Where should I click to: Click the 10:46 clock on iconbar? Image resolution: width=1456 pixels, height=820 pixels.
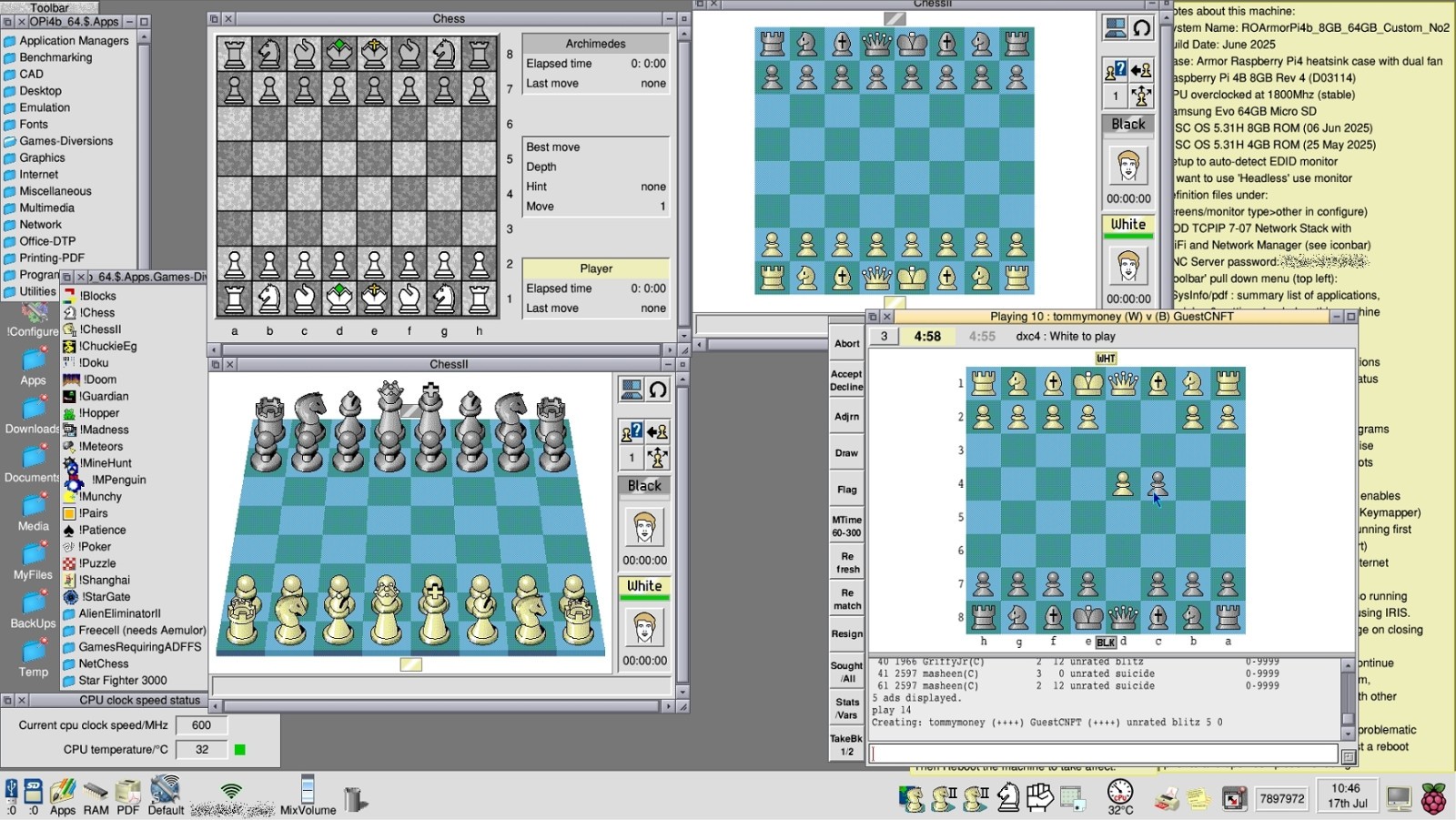pyautogui.click(x=1346, y=788)
